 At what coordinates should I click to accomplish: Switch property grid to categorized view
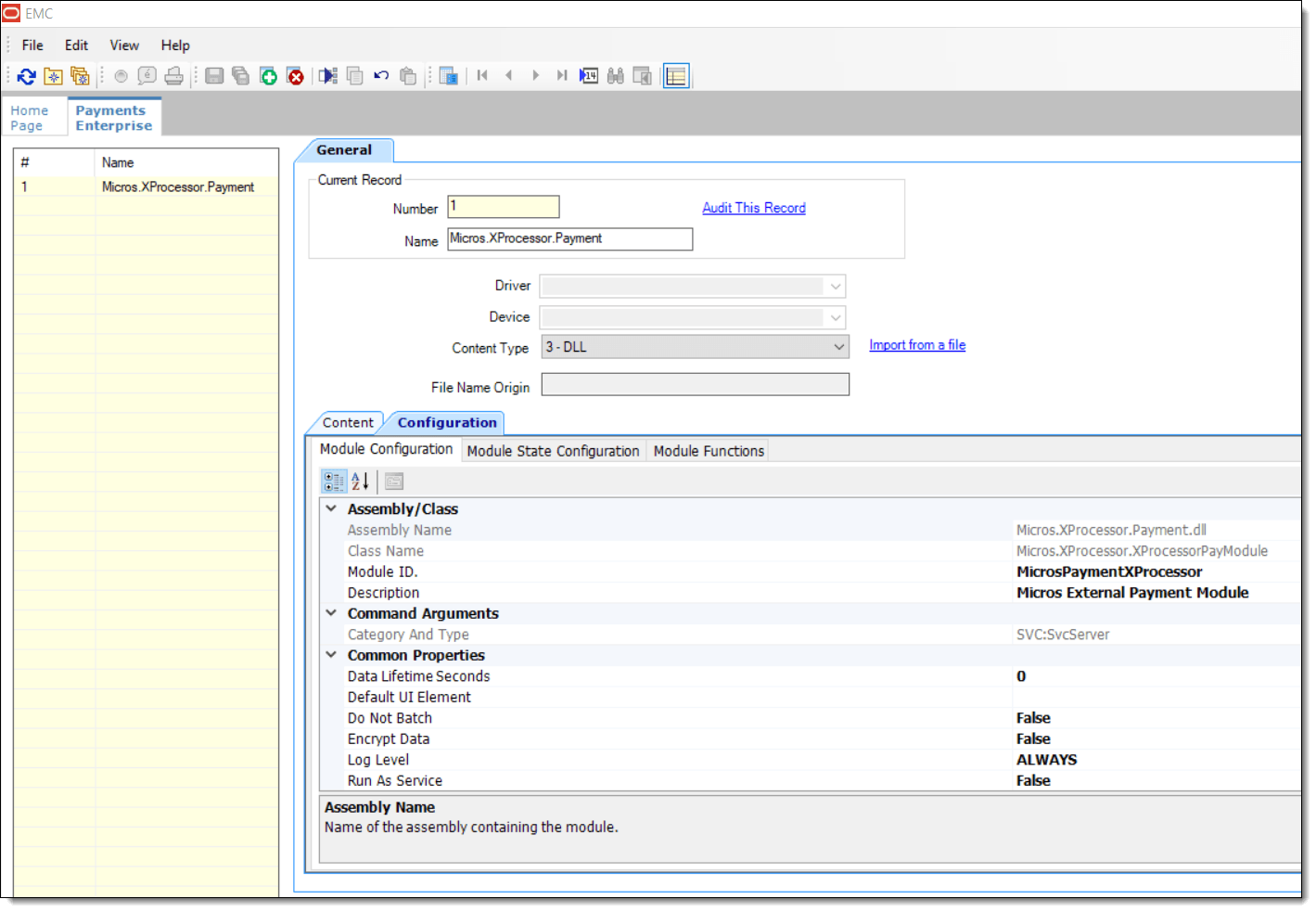[x=333, y=481]
